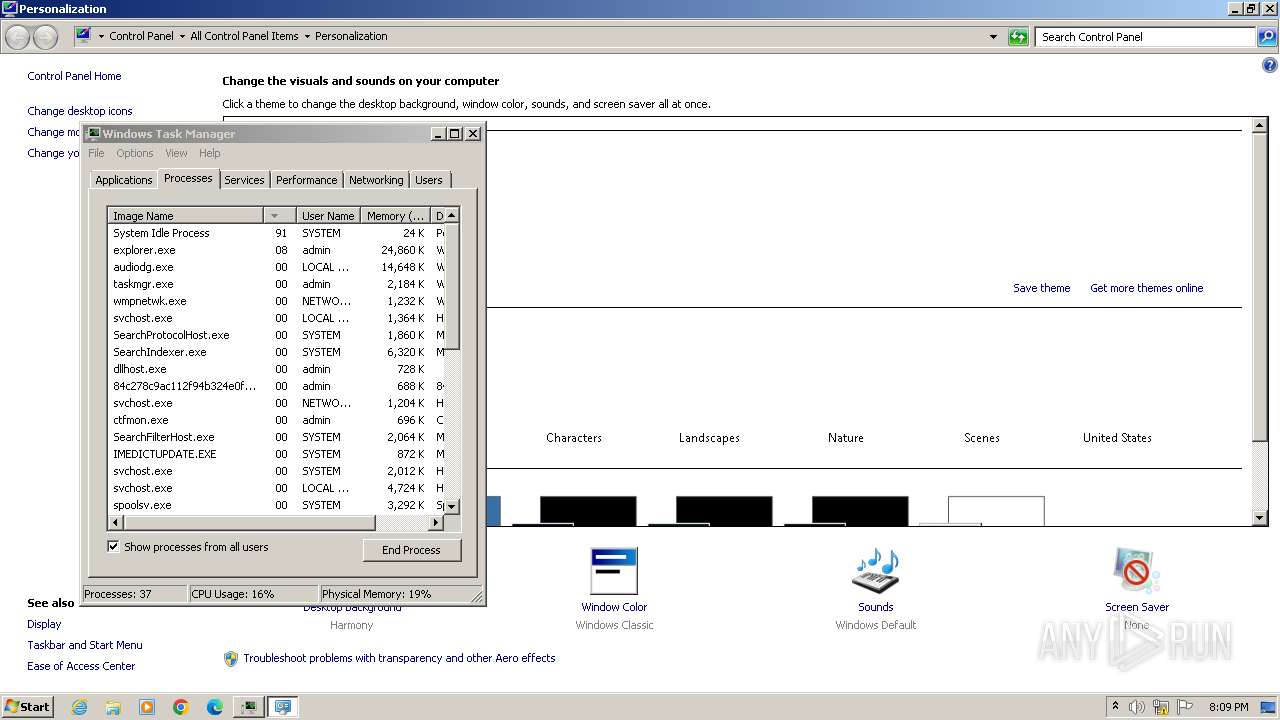Open the Task Manager Options menu
The image size is (1280, 720).
coord(135,153)
